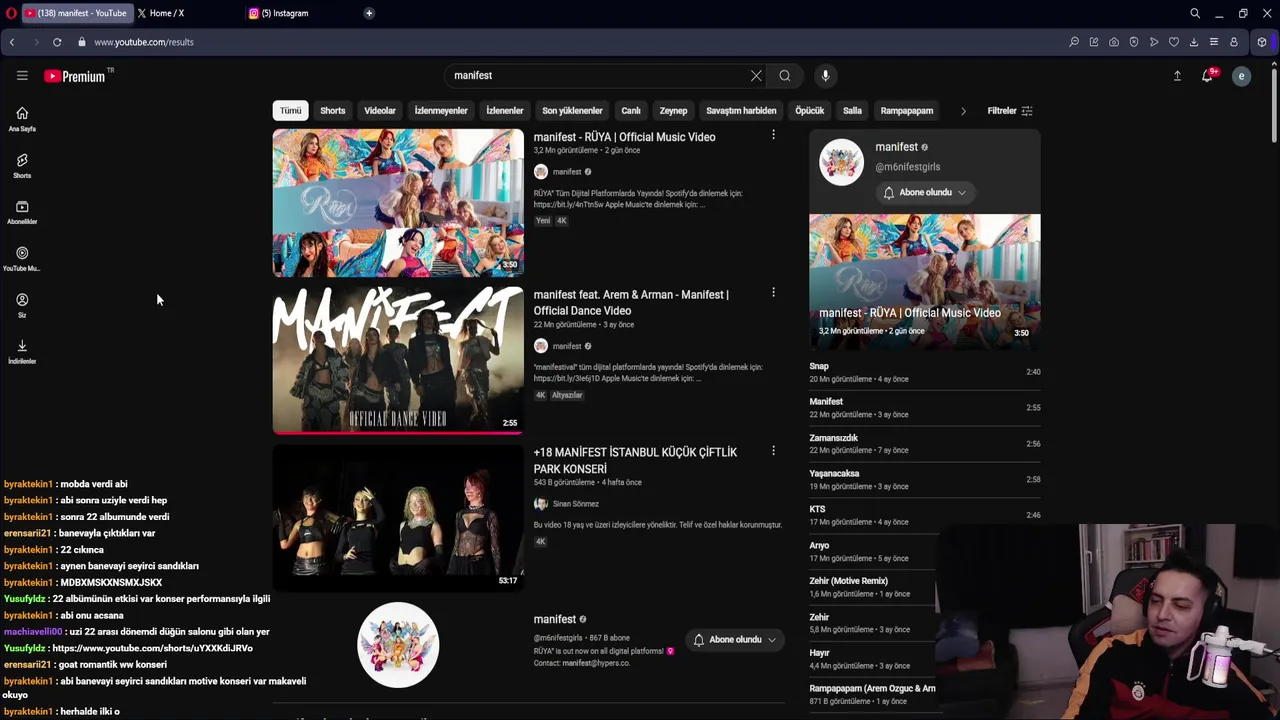Click the Opera zoom-out find icon
This screenshot has width=1280, height=720.
1074,42
